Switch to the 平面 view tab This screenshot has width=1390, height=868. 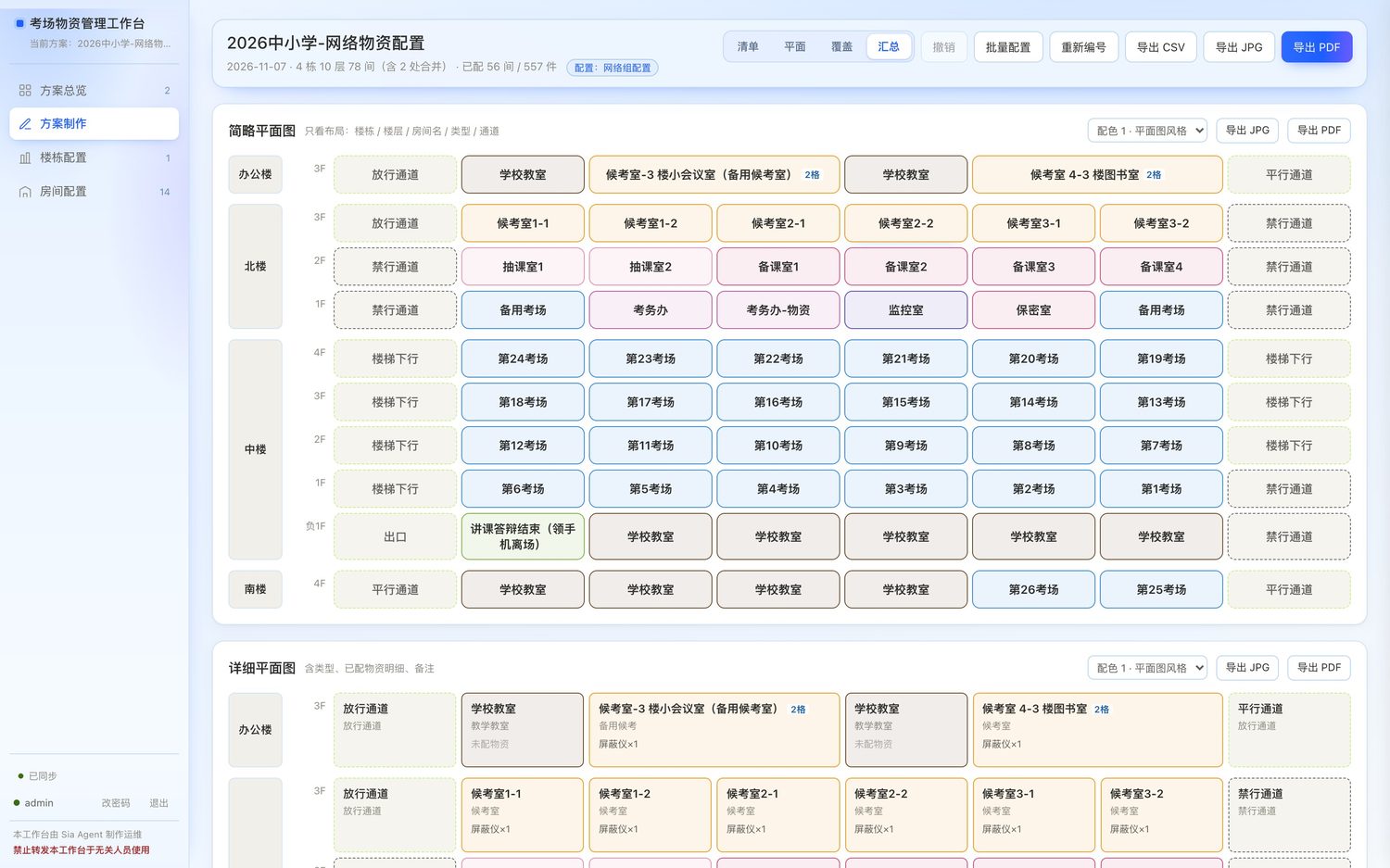[795, 46]
